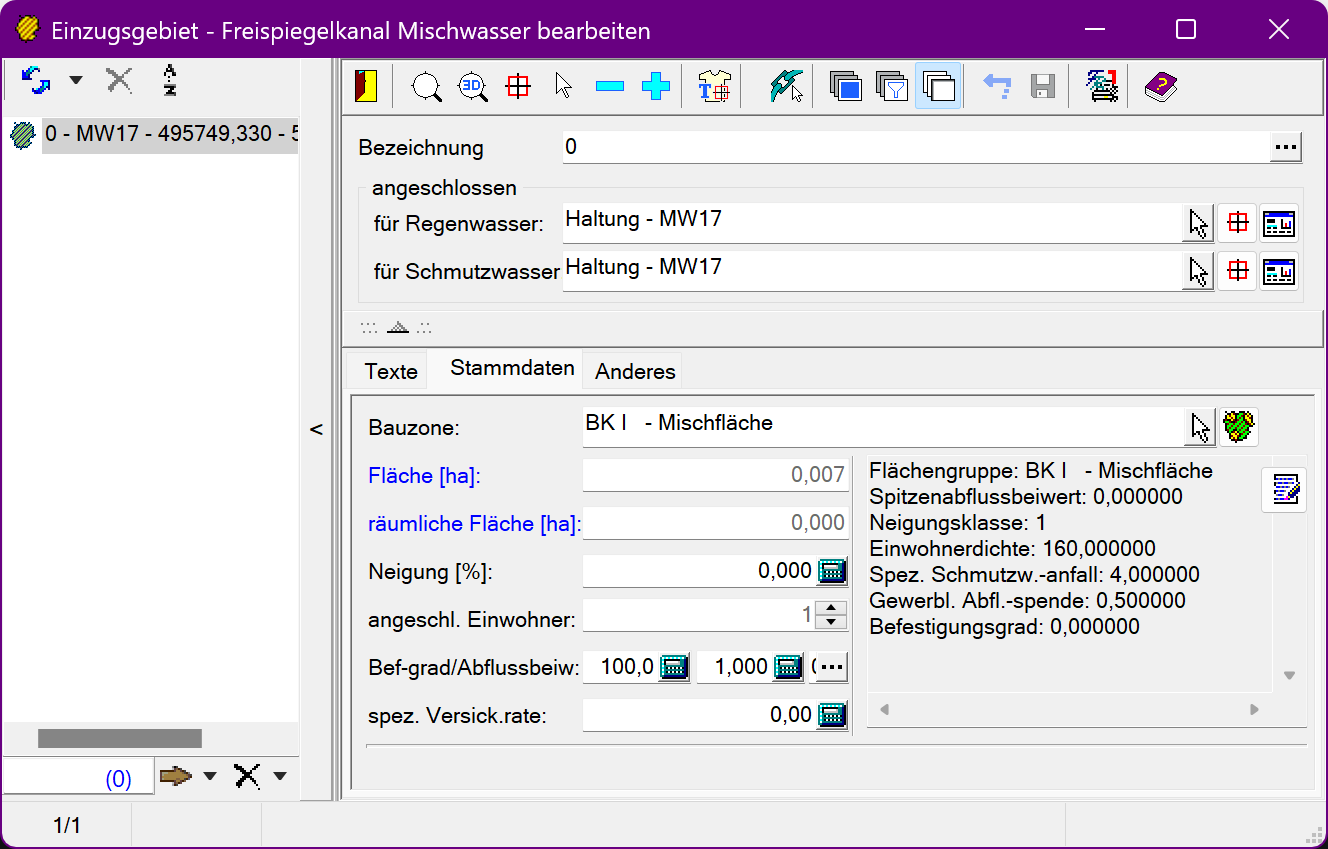Click the spez. Versick.rate input field

[698, 715]
